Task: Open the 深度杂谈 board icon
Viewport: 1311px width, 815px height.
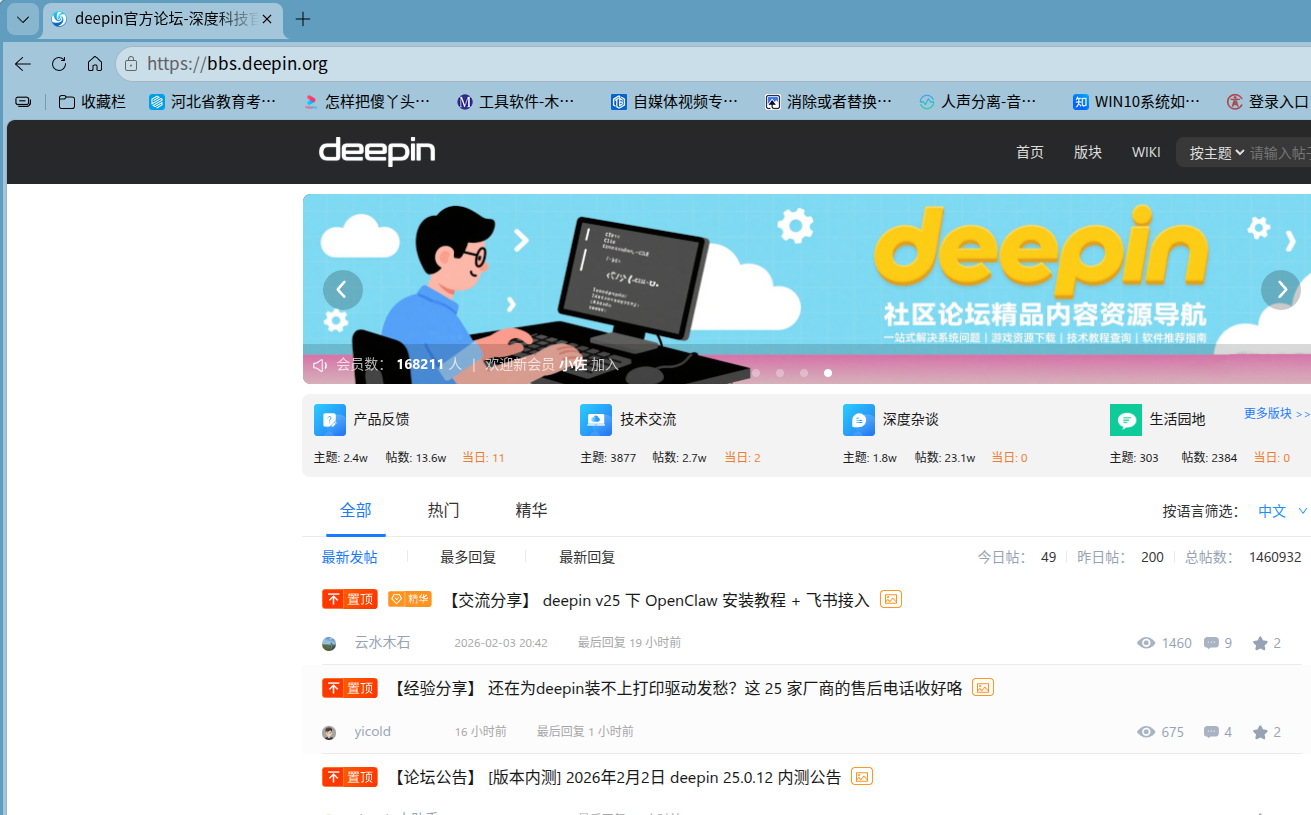Action: click(x=859, y=420)
